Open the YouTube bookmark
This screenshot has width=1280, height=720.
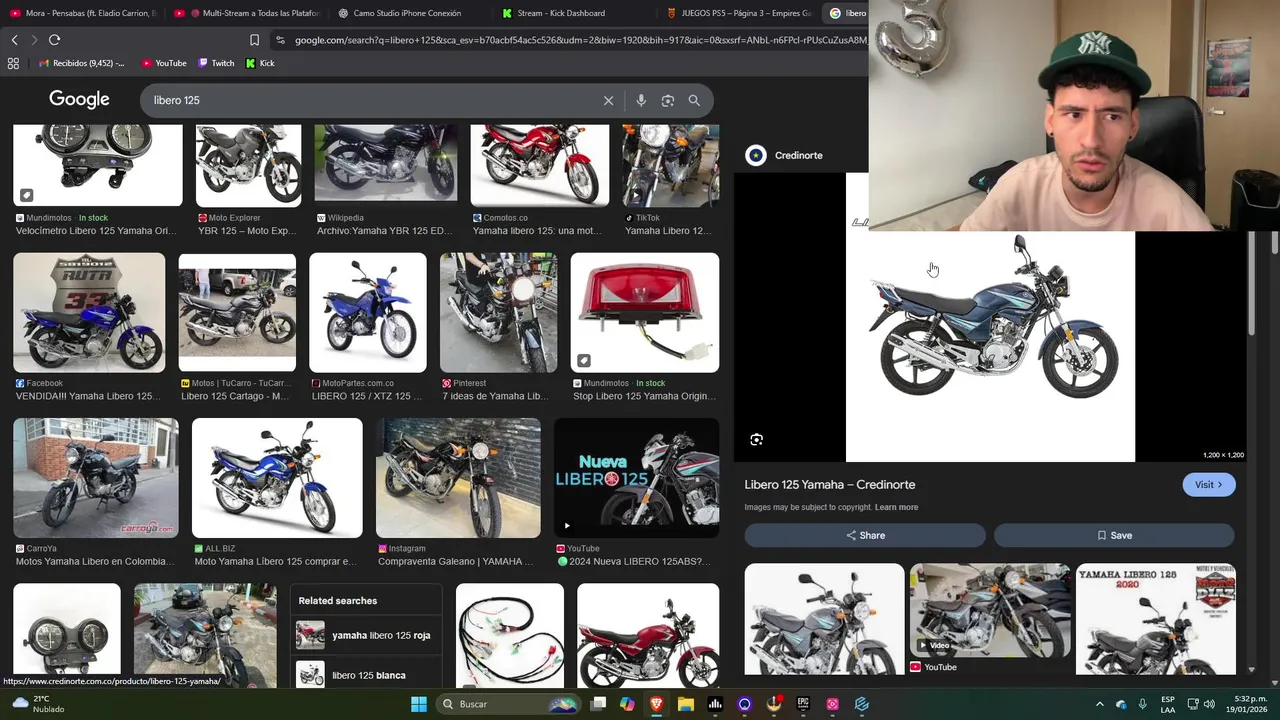click(x=164, y=63)
